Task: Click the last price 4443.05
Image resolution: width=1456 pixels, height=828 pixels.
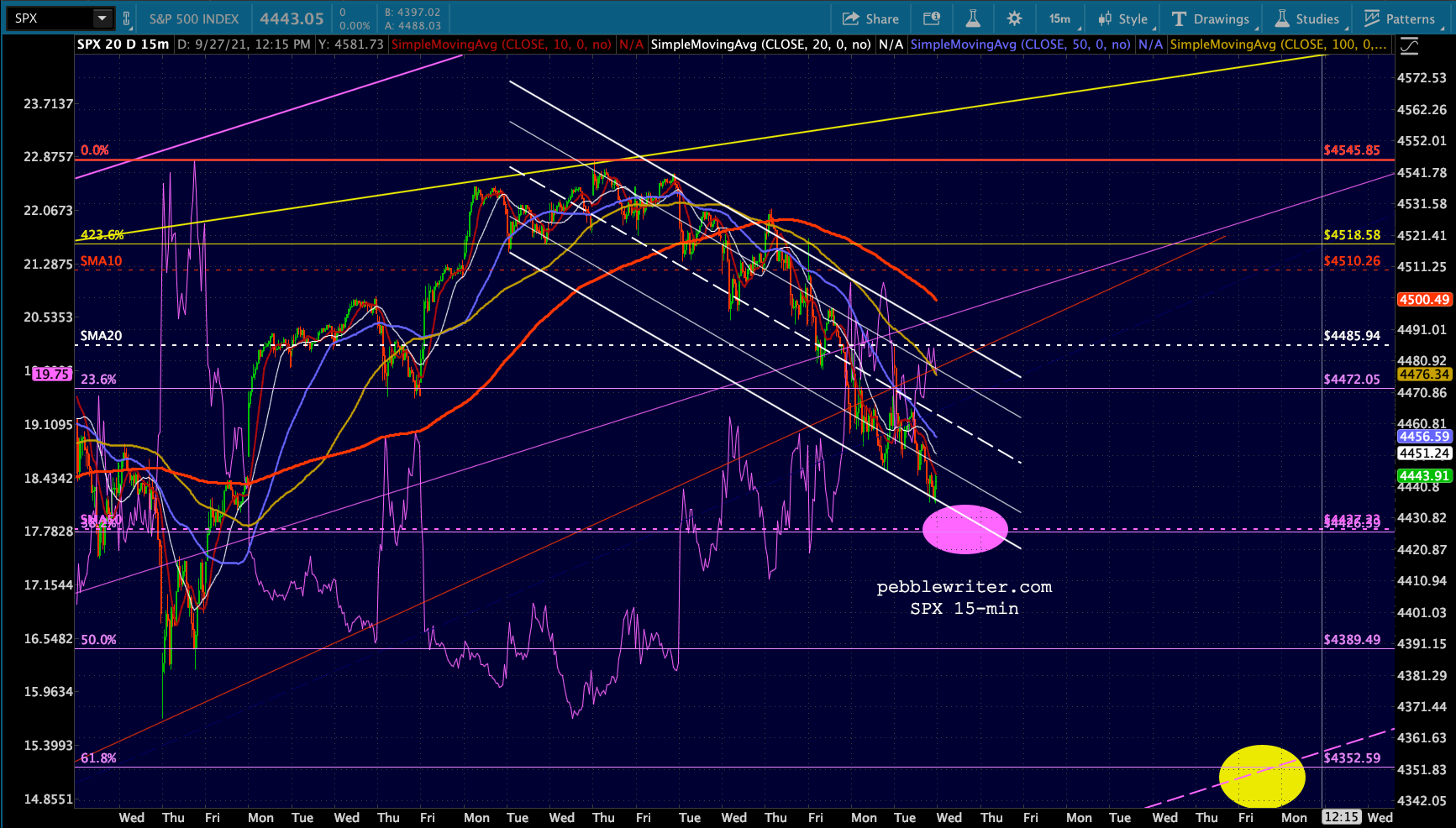Action: click(292, 18)
